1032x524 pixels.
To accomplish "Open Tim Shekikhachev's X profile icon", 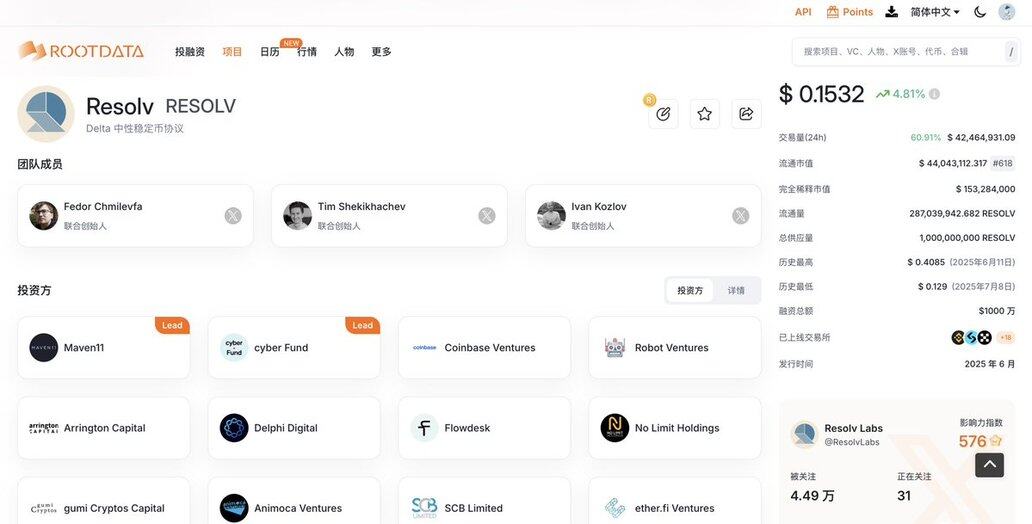I will click(487, 215).
